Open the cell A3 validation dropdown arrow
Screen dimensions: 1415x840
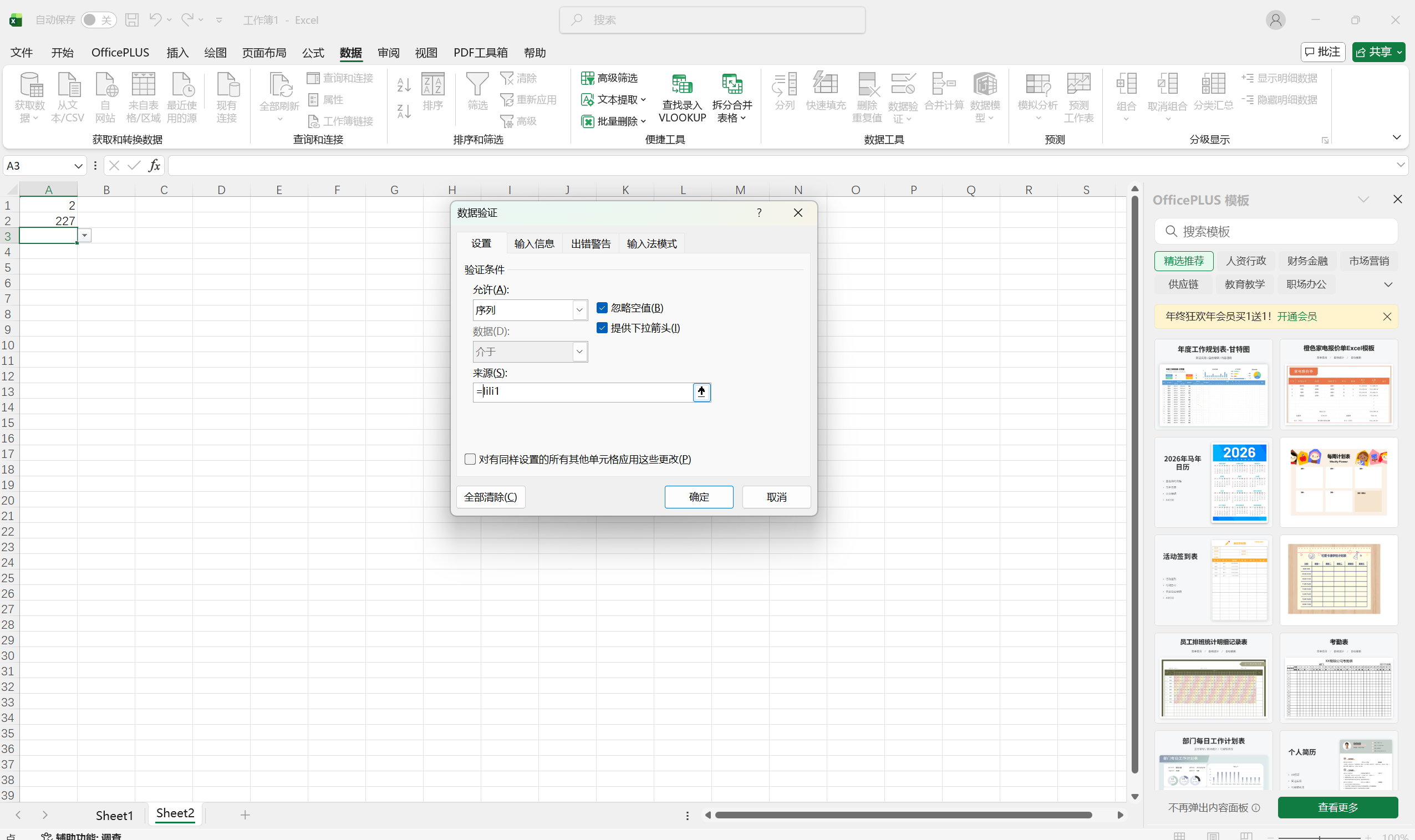point(85,236)
